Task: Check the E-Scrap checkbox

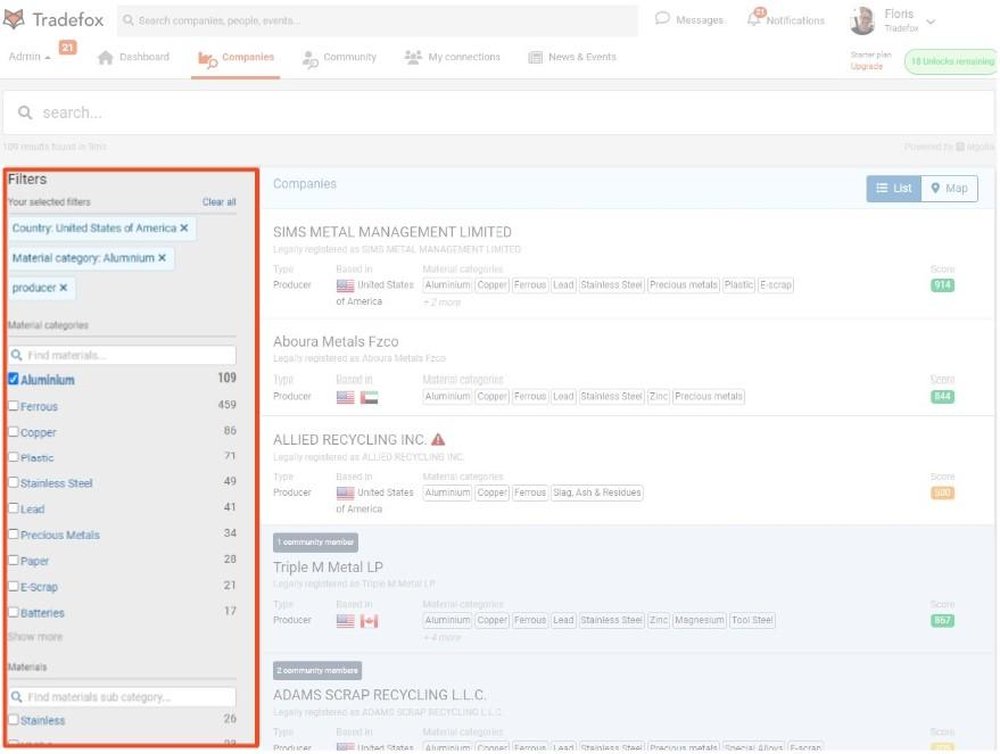Action: pyautogui.click(x=13, y=586)
